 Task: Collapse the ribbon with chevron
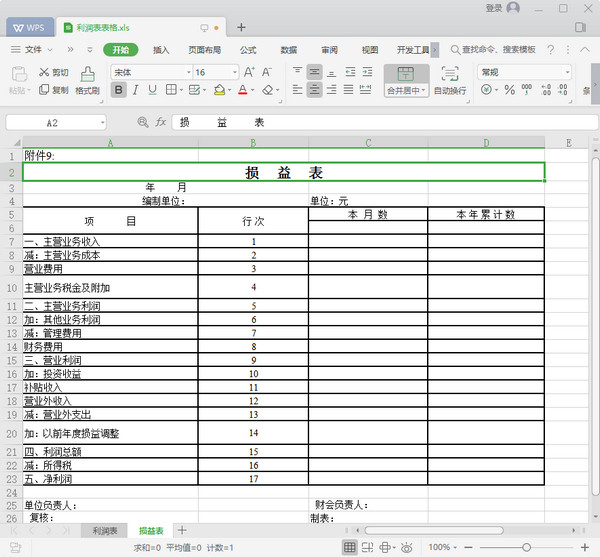pos(585,50)
